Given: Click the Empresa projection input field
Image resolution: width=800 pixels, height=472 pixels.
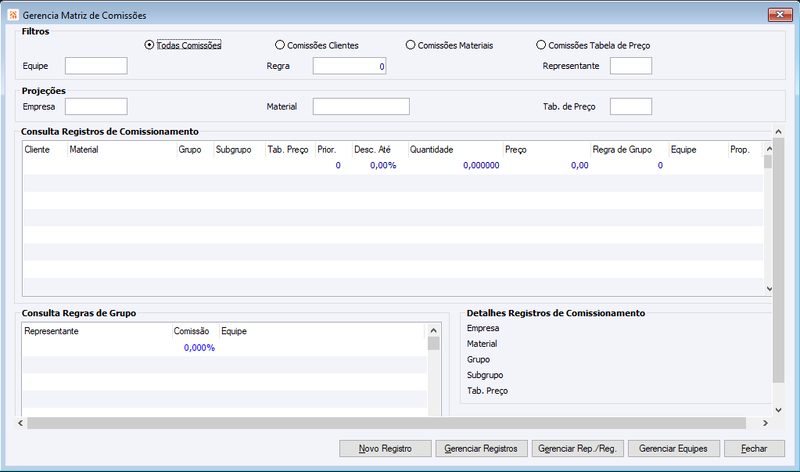Looking at the screenshot, I should point(96,107).
